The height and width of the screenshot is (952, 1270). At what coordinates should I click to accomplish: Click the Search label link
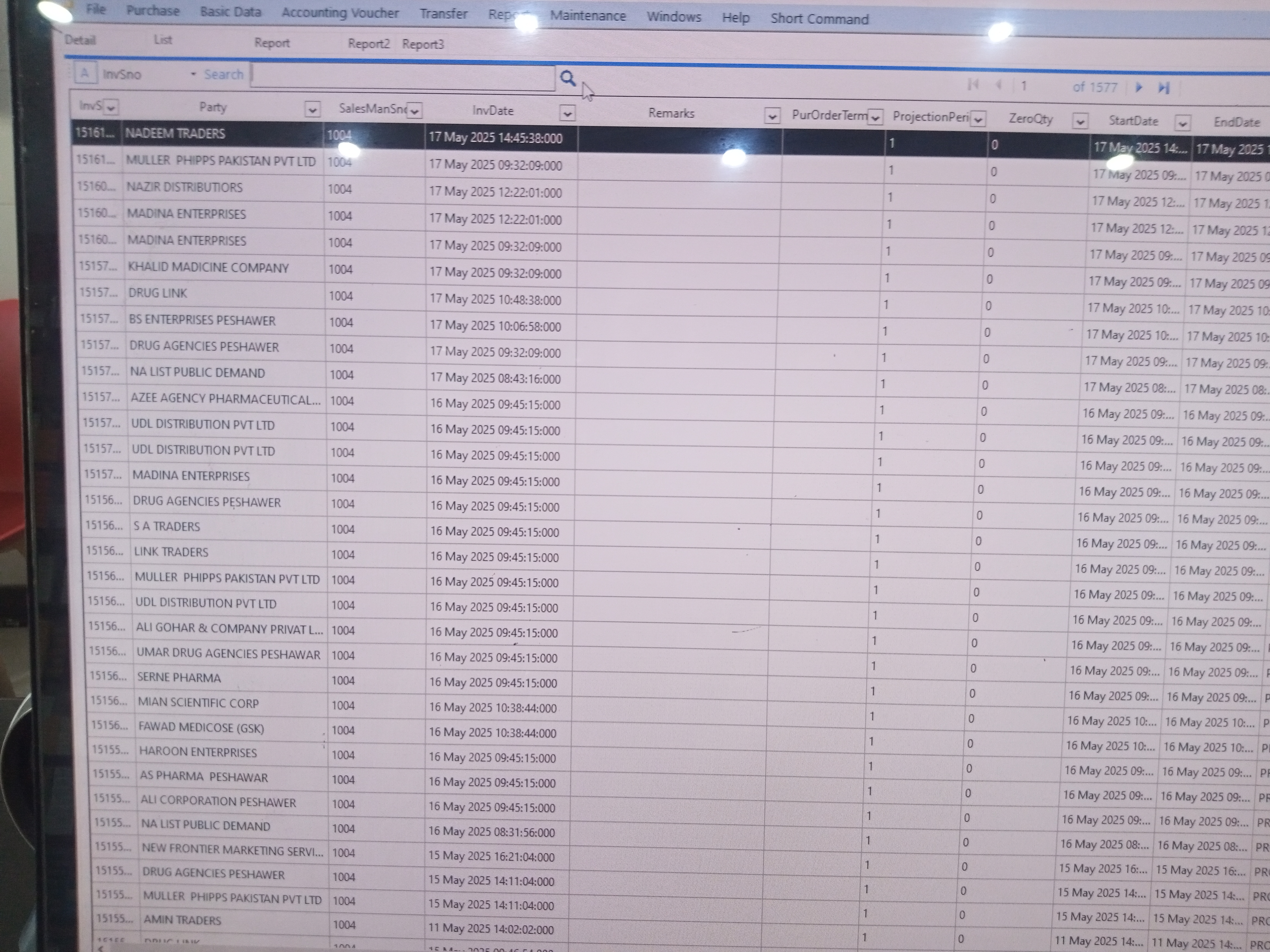tap(223, 75)
